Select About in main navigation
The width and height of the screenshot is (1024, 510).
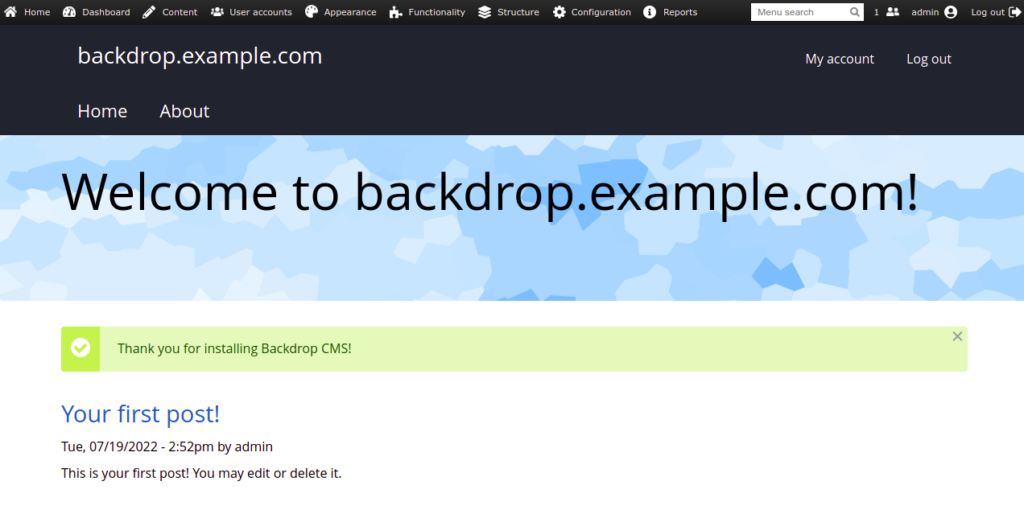coord(185,111)
